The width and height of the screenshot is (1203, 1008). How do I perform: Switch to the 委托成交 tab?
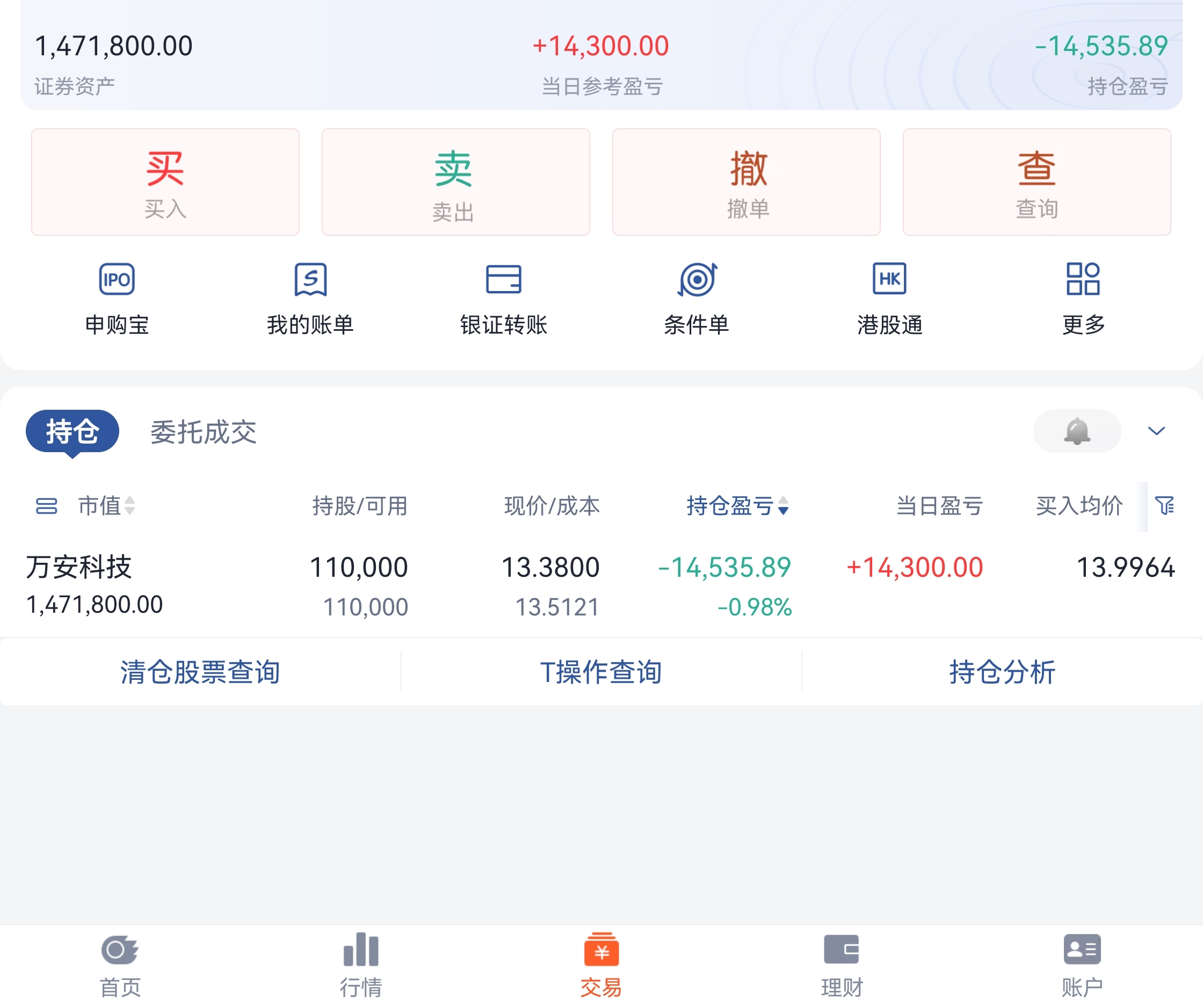[x=204, y=432]
